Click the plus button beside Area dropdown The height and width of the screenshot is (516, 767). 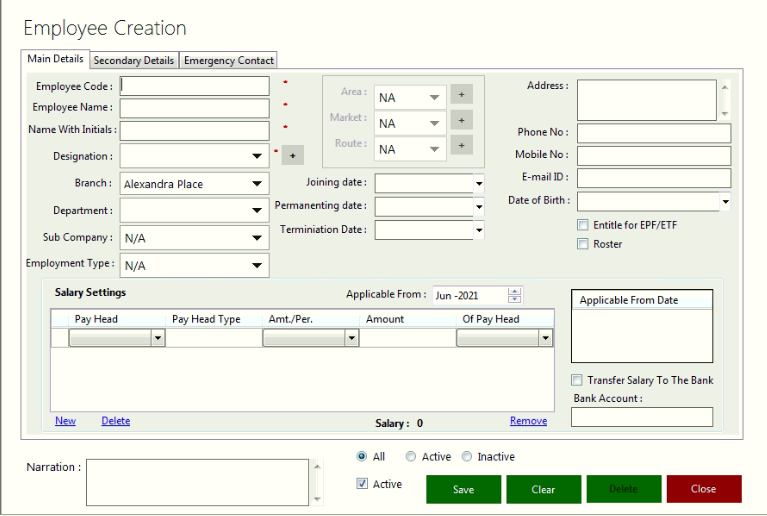click(460, 95)
